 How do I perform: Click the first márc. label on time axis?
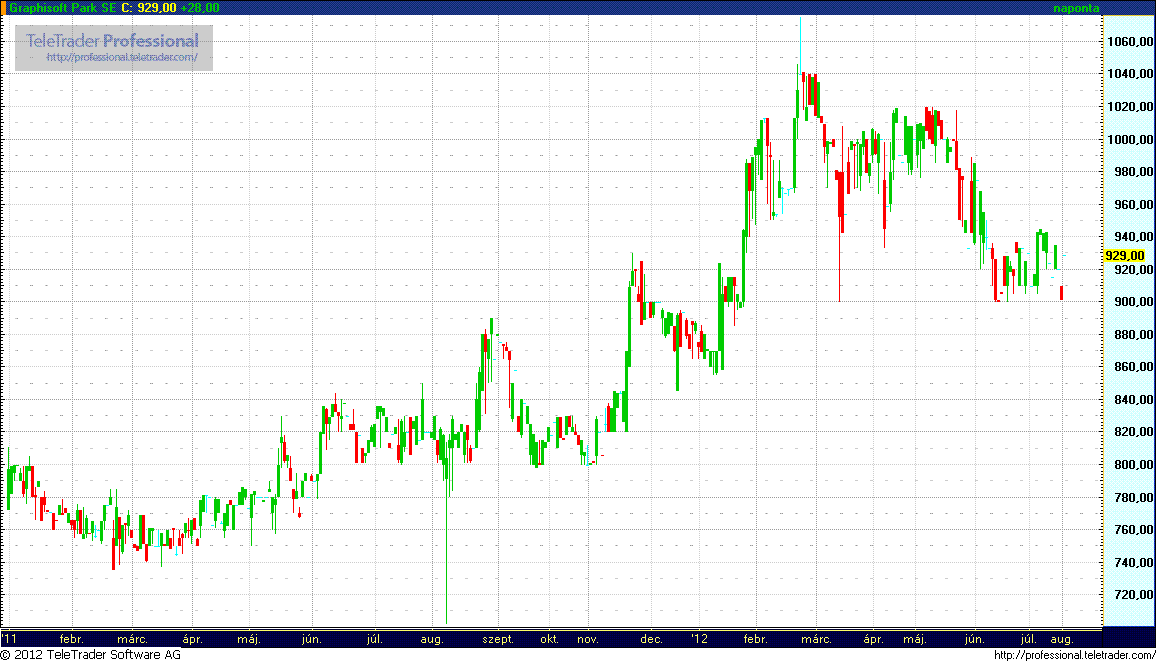coord(133,639)
